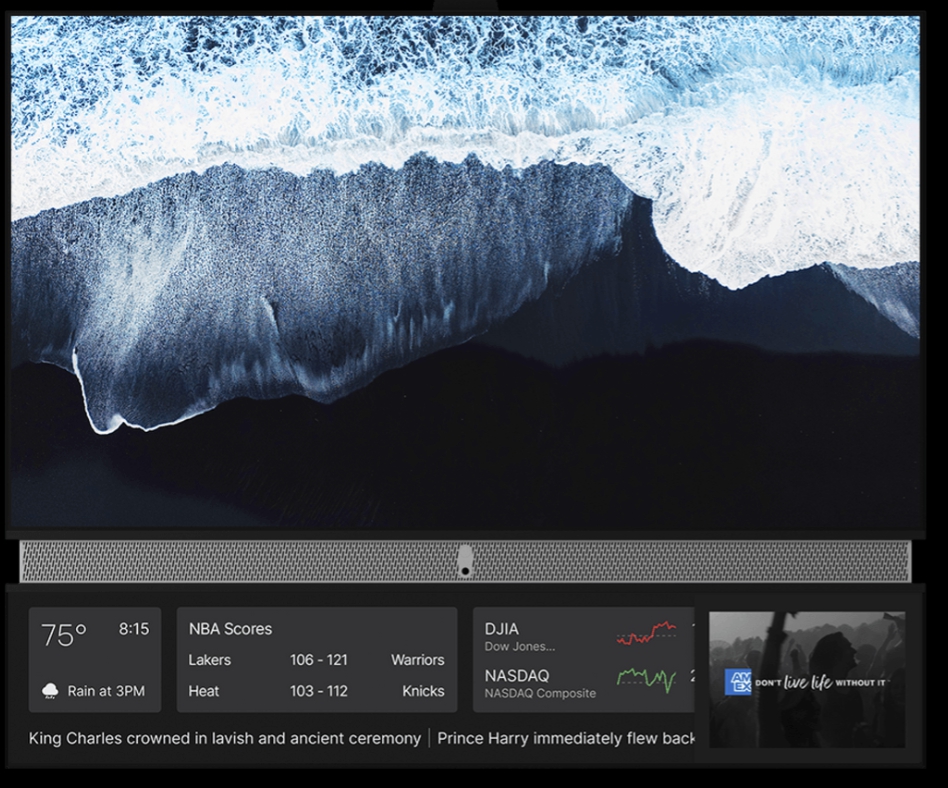Click the rain cloud weather icon
This screenshot has height=788, width=948.
click(50, 691)
